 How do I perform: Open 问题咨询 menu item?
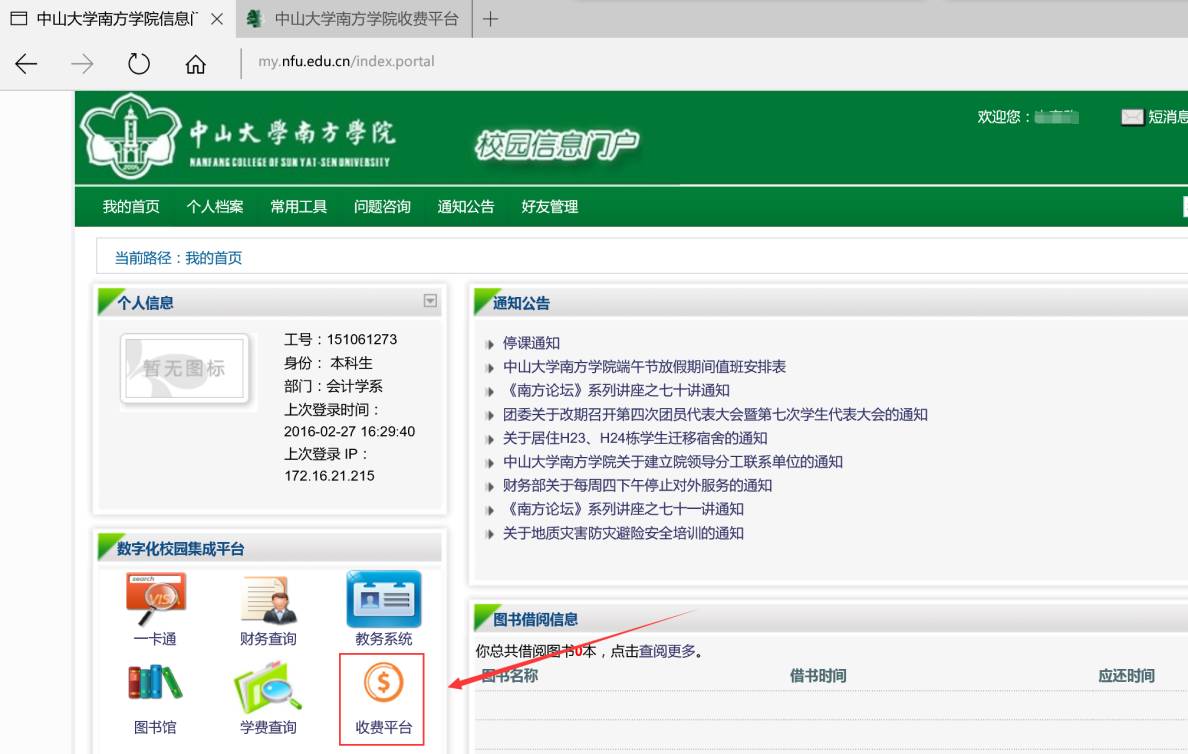click(383, 207)
